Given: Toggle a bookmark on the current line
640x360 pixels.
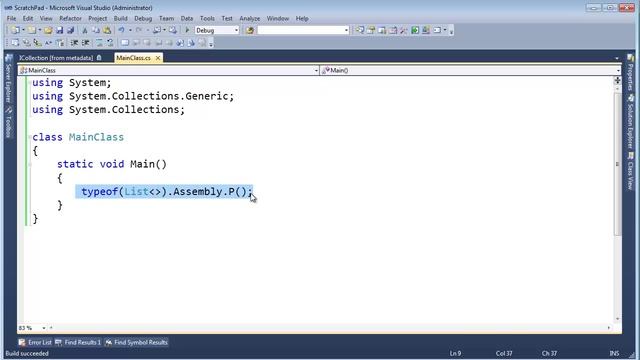Looking at the screenshot, I should pos(125,42).
